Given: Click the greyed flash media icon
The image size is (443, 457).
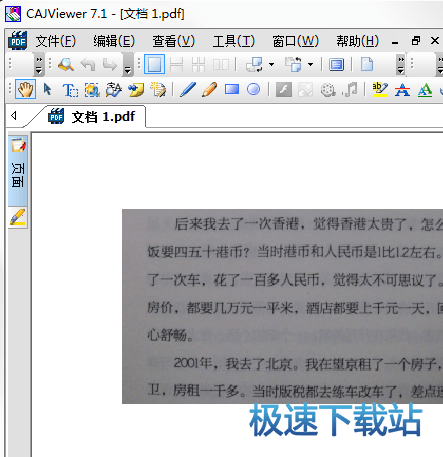Looking at the screenshot, I should [x=284, y=90].
